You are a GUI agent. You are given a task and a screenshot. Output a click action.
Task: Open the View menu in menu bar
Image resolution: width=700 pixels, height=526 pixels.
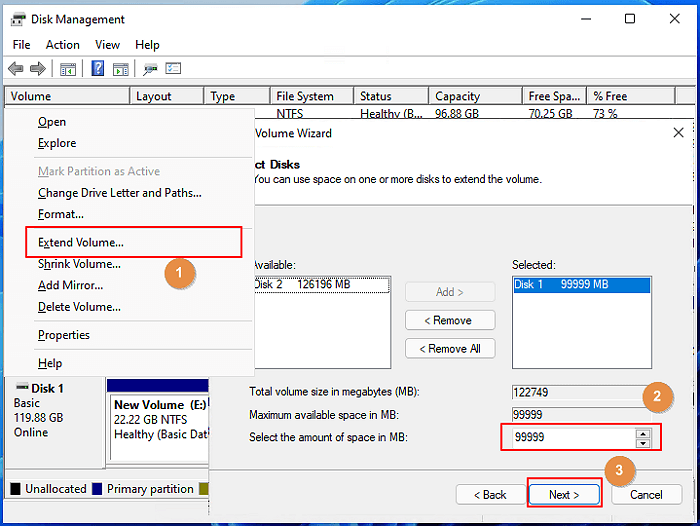tap(107, 45)
